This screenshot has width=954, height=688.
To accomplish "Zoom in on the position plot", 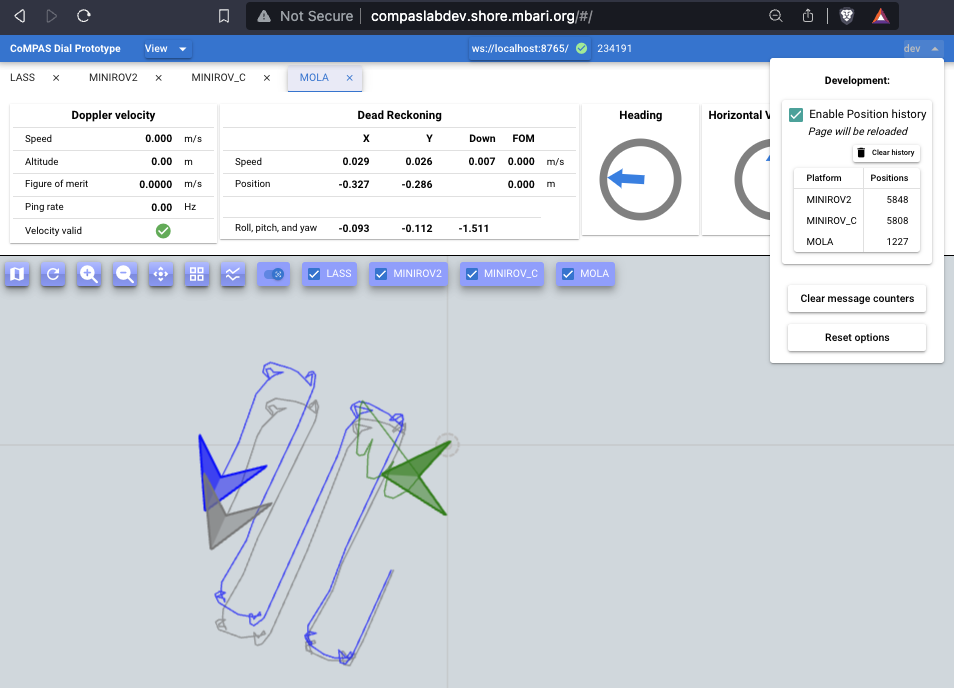I will (x=89, y=274).
